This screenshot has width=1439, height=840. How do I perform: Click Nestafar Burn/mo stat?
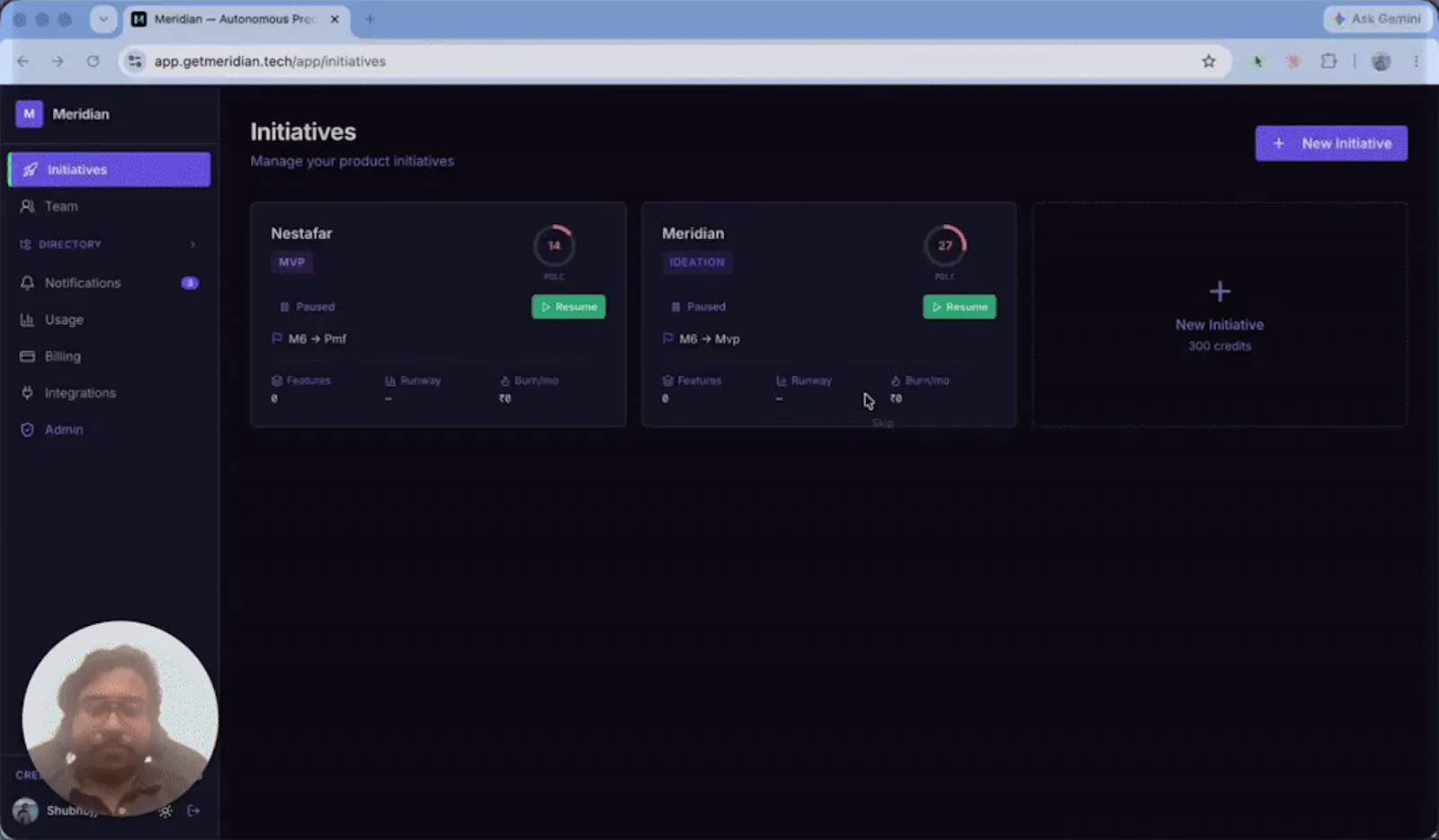(529, 389)
